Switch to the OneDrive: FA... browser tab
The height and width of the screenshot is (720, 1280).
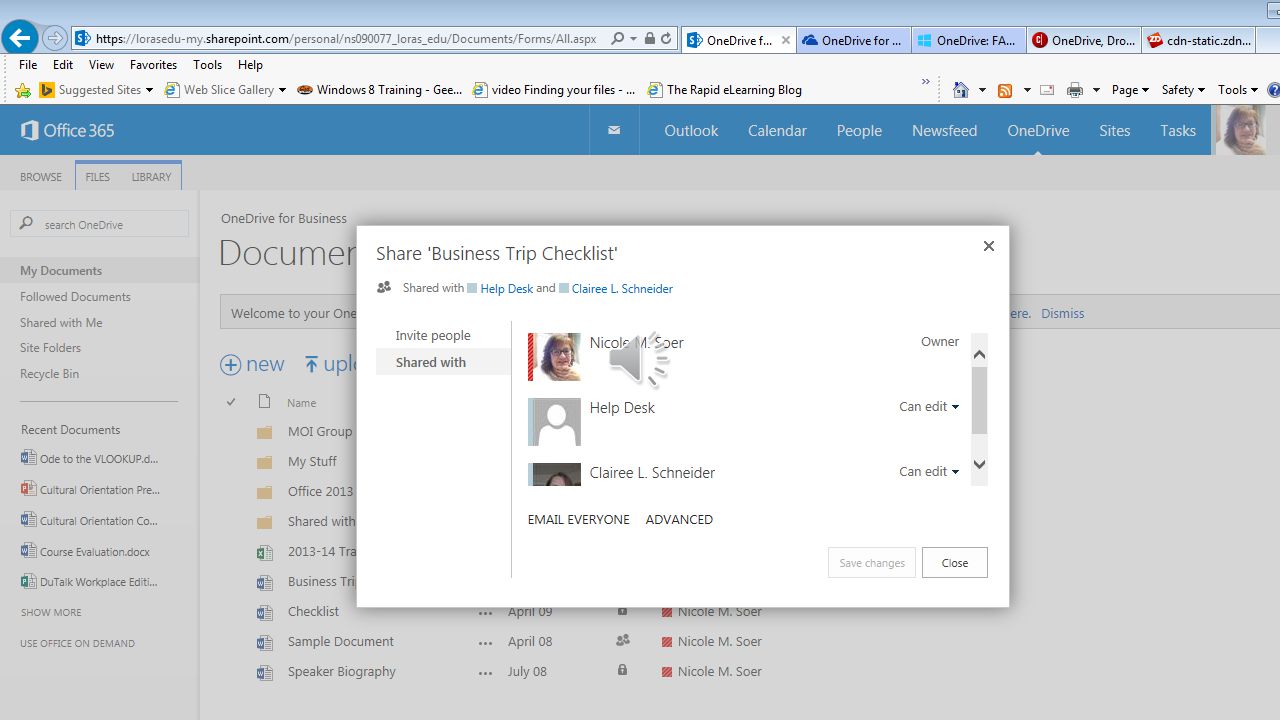click(968, 40)
